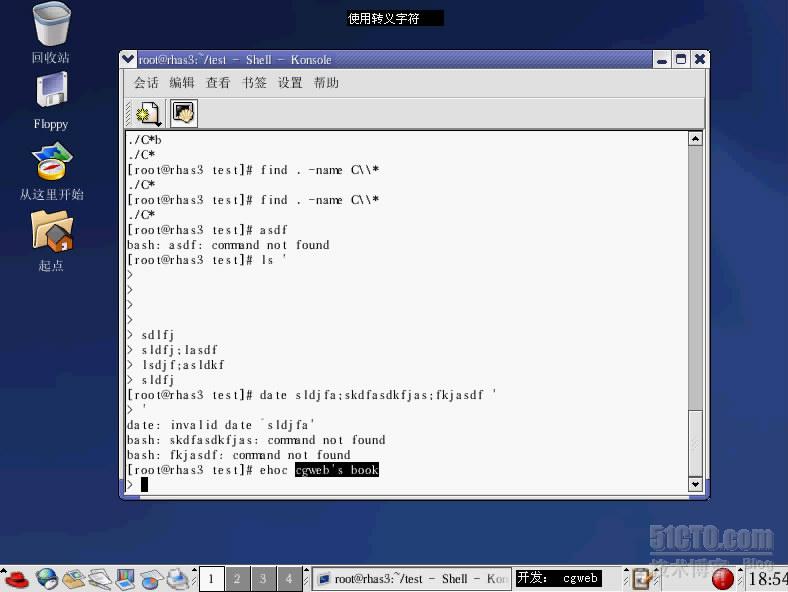Open the Start Here desktop icon
788x592 pixels.
click(x=51, y=162)
